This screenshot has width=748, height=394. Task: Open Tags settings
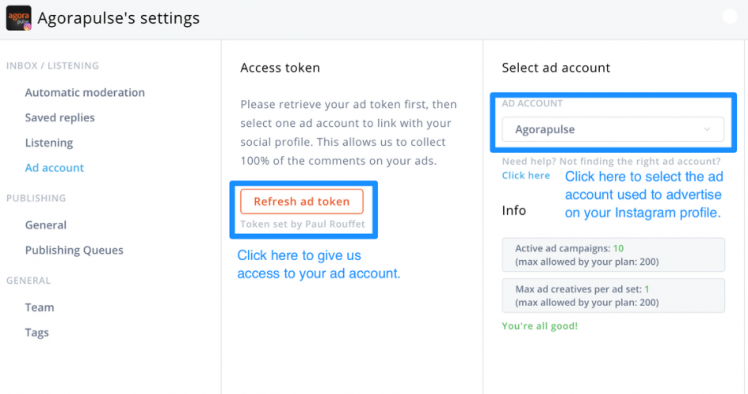coord(37,332)
